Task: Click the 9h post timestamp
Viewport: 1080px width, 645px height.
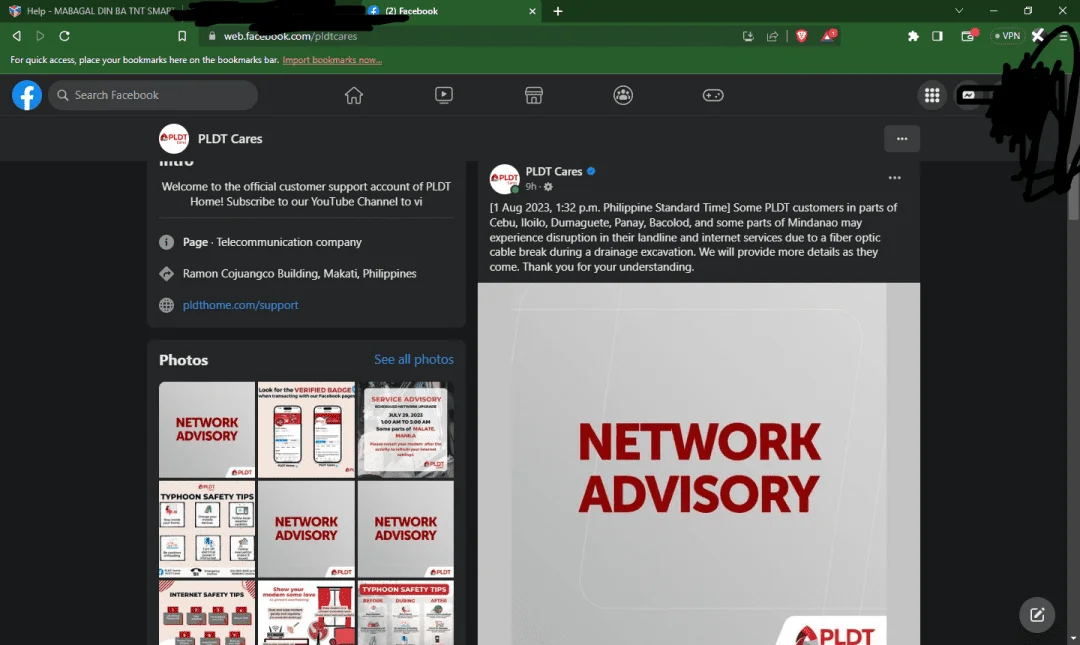Action: [x=530, y=187]
